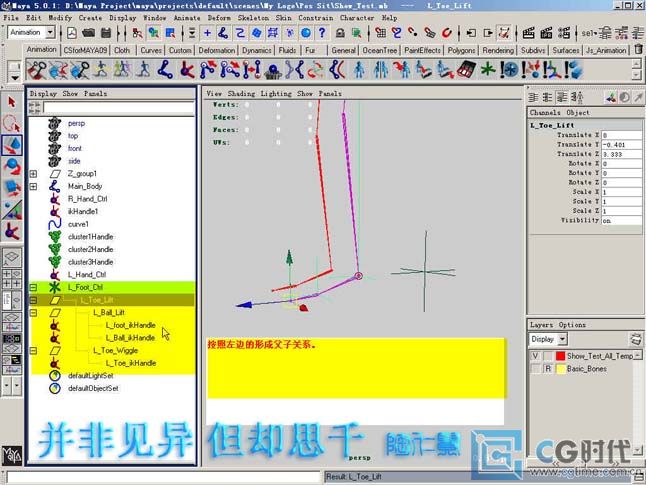Screen dimensions: 646x485
Task: Click the single perspective layout icon
Action: click(x=12, y=256)
